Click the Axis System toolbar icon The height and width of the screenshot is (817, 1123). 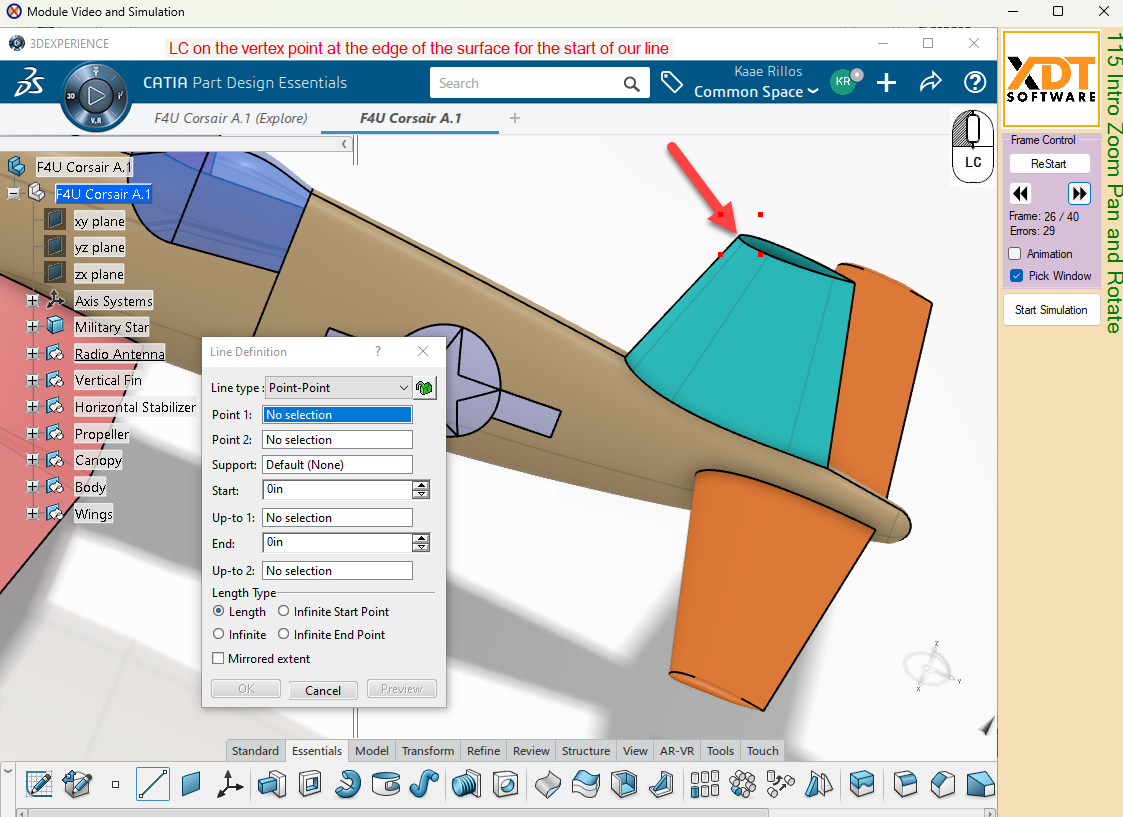click(229, 784)
